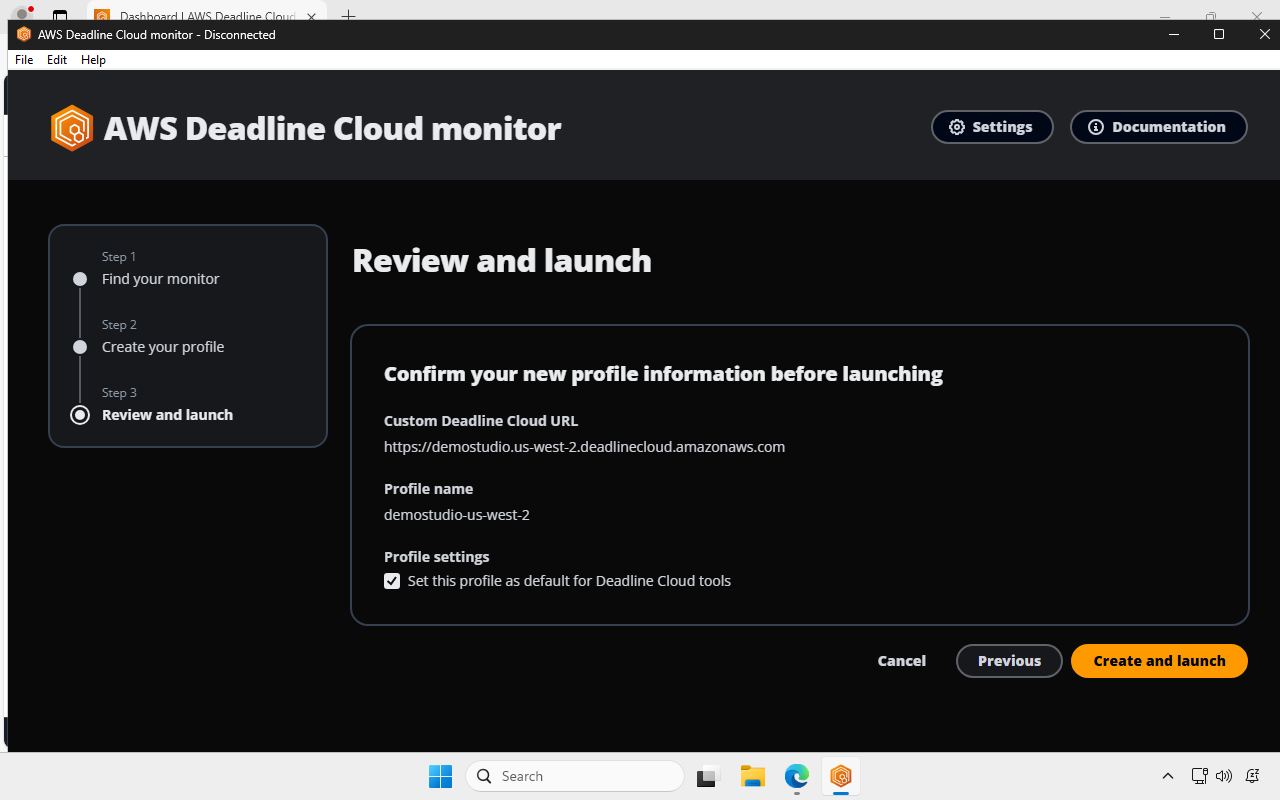Viewport: 1280px width, 800px height.
Task: Click the Create and launch button
Action: click(x=1158, y=661)
